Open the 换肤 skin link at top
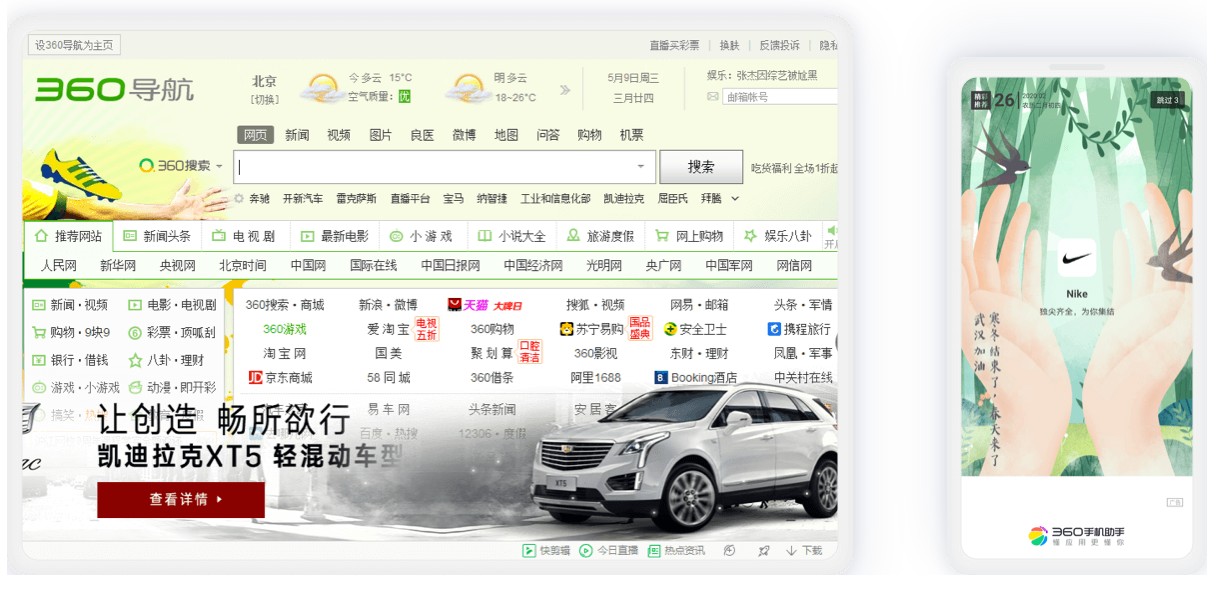Viewport: 1220px width, 590px height. tap(729, 45)
